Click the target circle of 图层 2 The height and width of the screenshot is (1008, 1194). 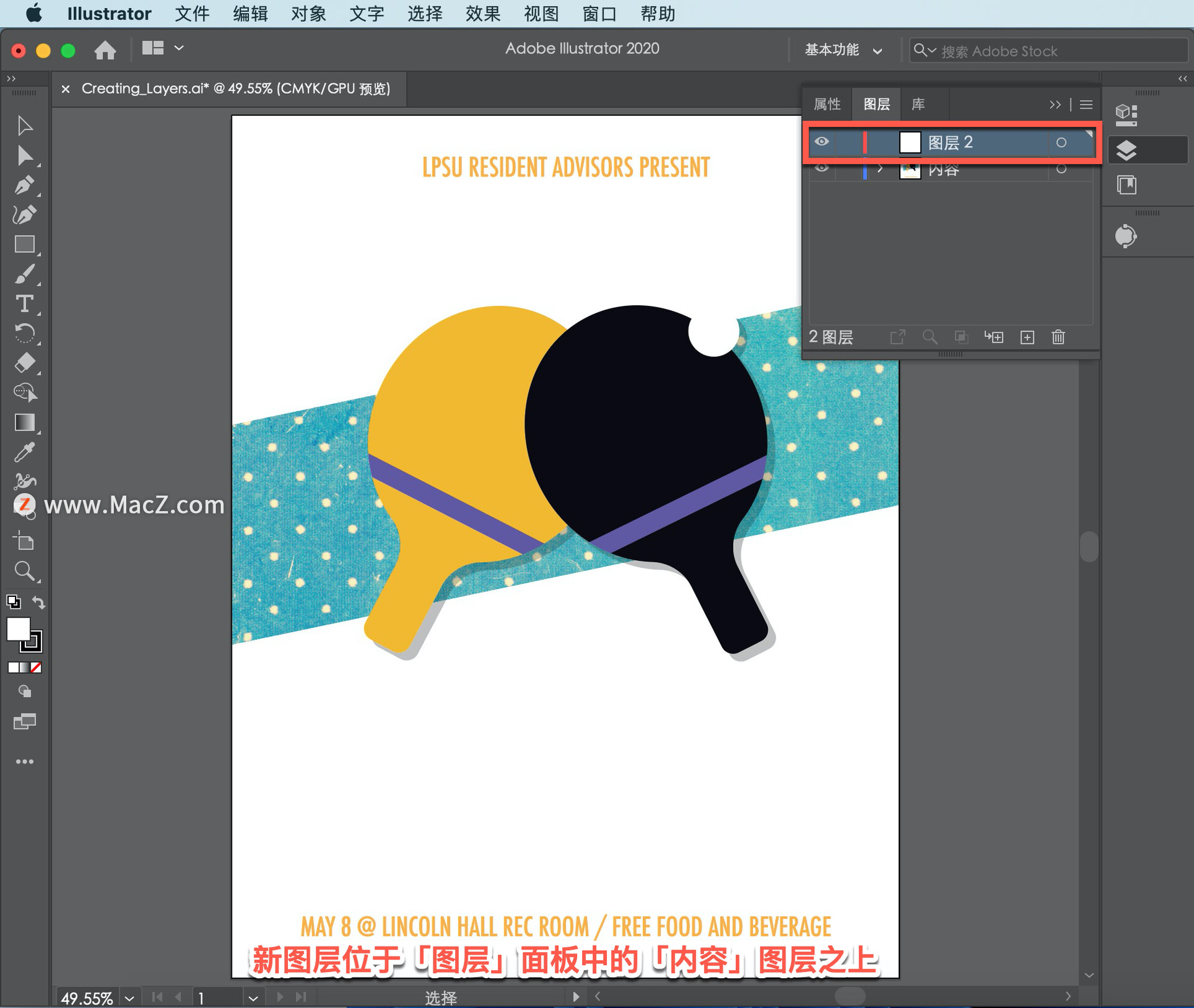click(x=1061, y=142)
